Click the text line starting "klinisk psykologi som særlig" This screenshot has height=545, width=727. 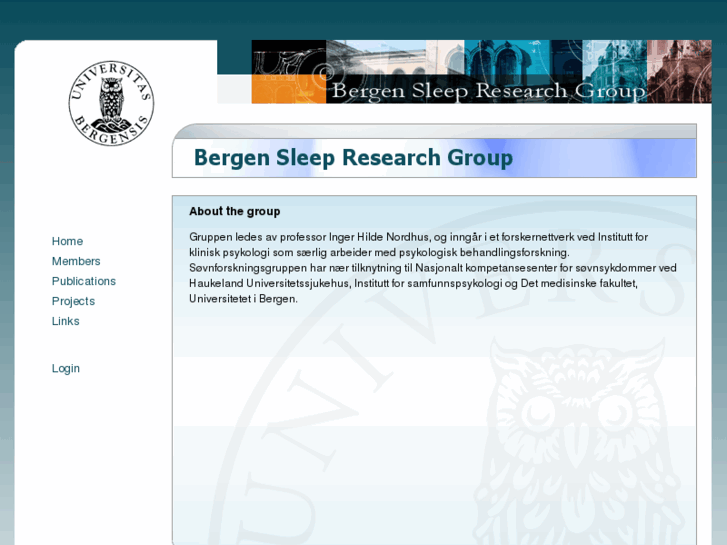(379, 253)
